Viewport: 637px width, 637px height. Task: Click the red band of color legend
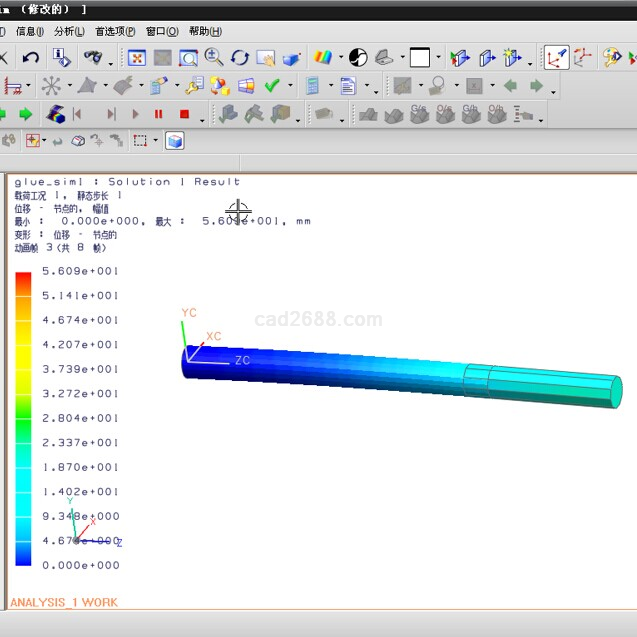[23, 278]
